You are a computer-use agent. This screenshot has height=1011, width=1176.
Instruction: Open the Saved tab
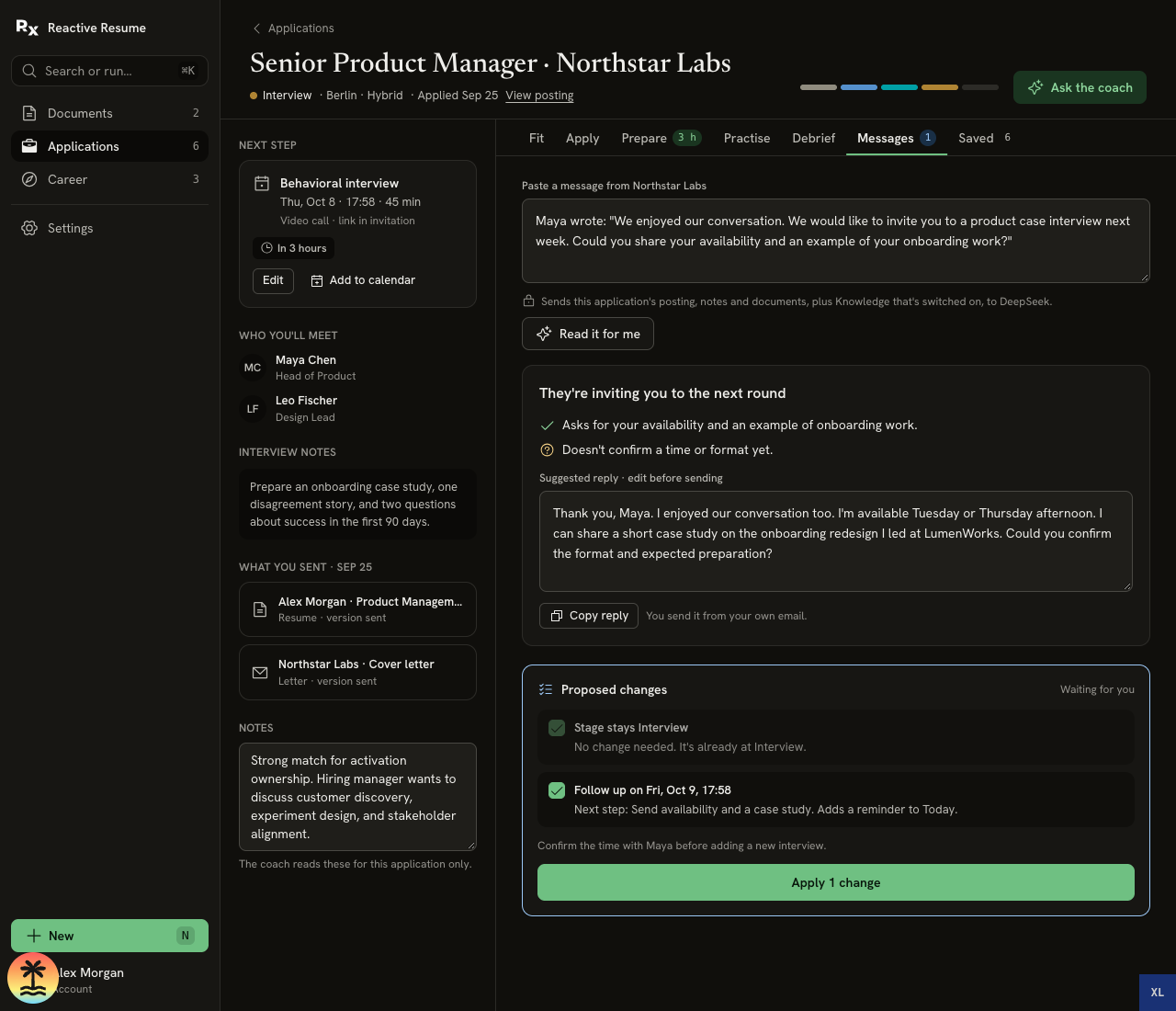coord(985,138)
